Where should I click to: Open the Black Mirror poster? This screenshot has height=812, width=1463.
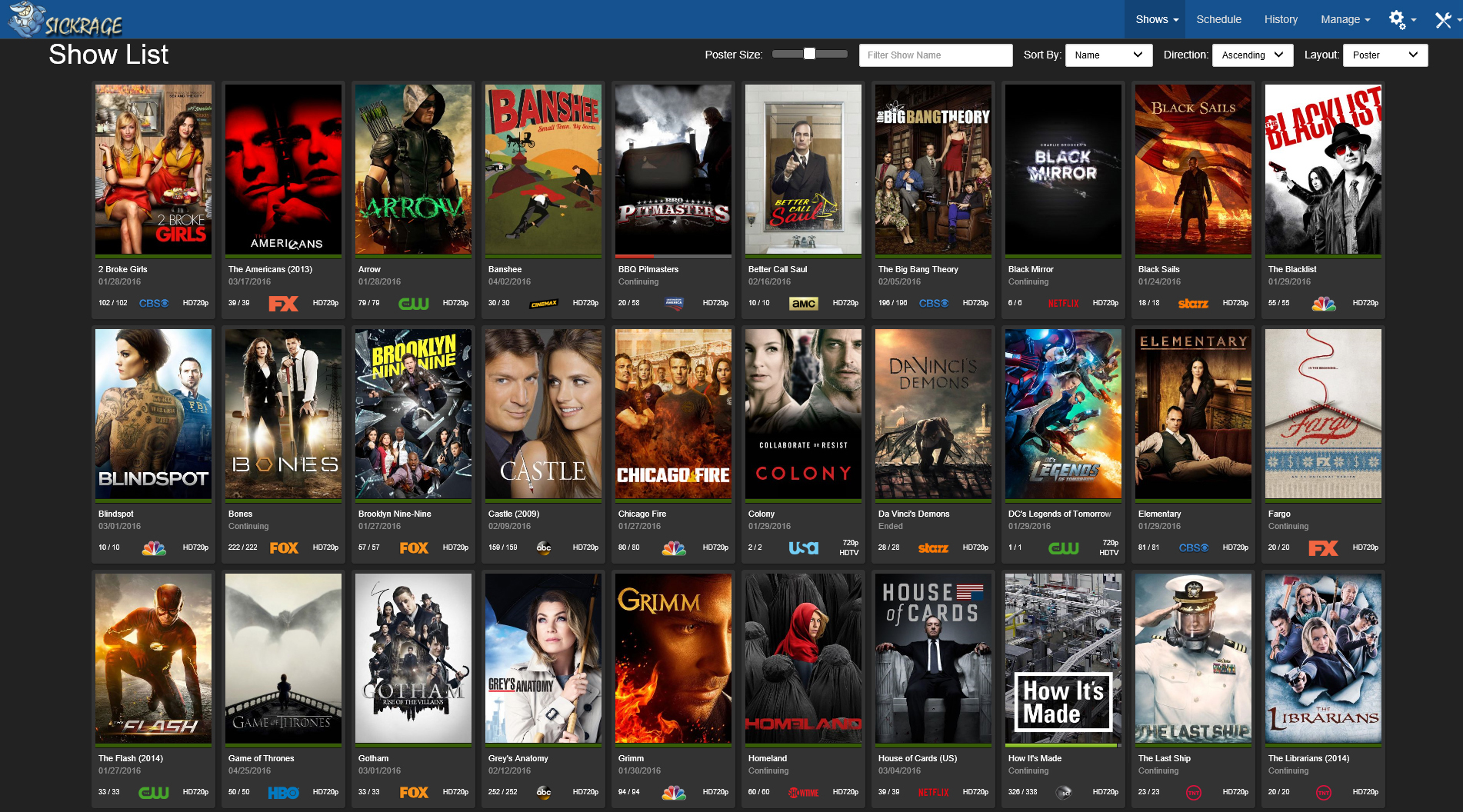point(1063,169)
